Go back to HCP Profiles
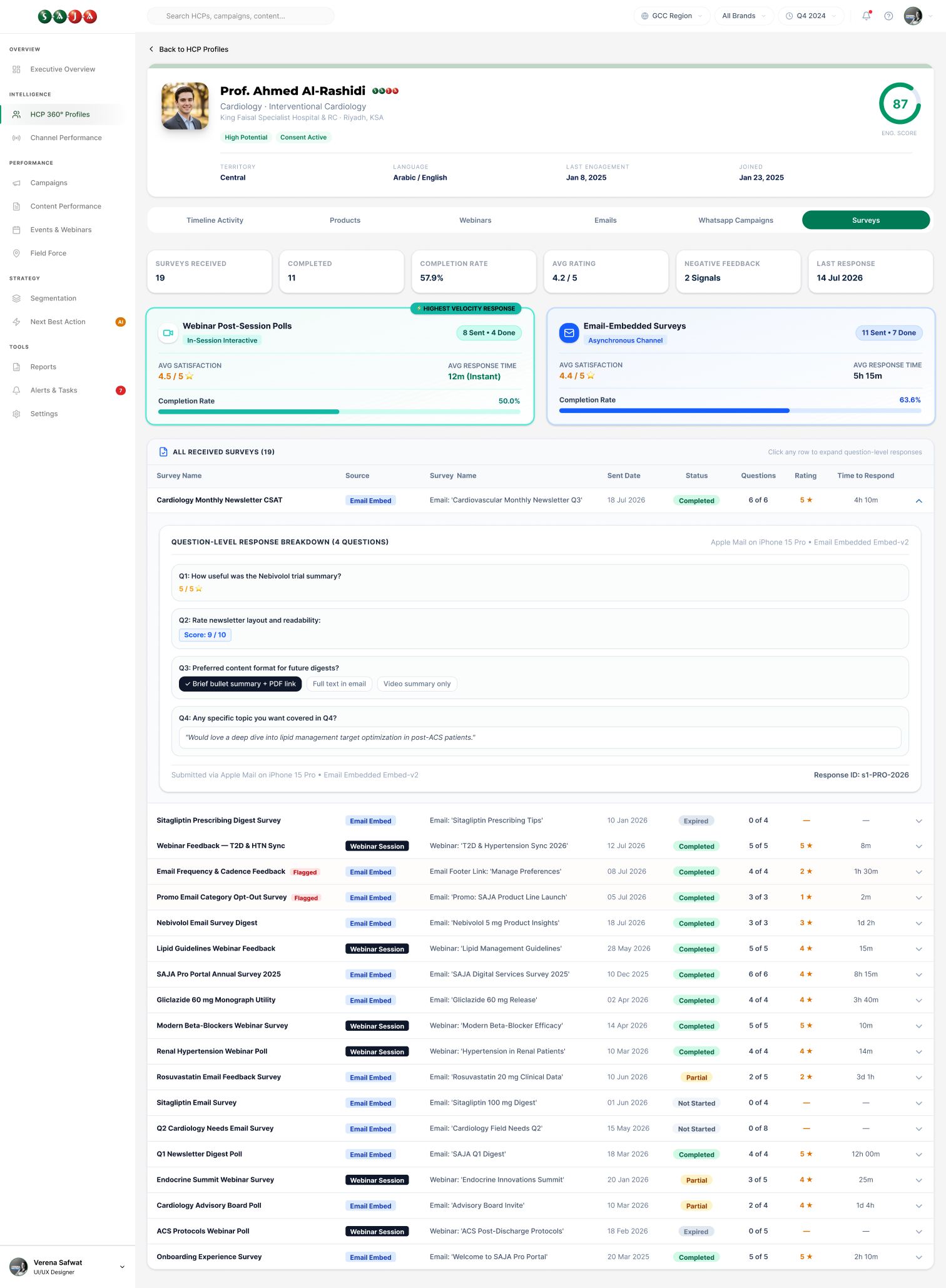 (x=188, y=49)
